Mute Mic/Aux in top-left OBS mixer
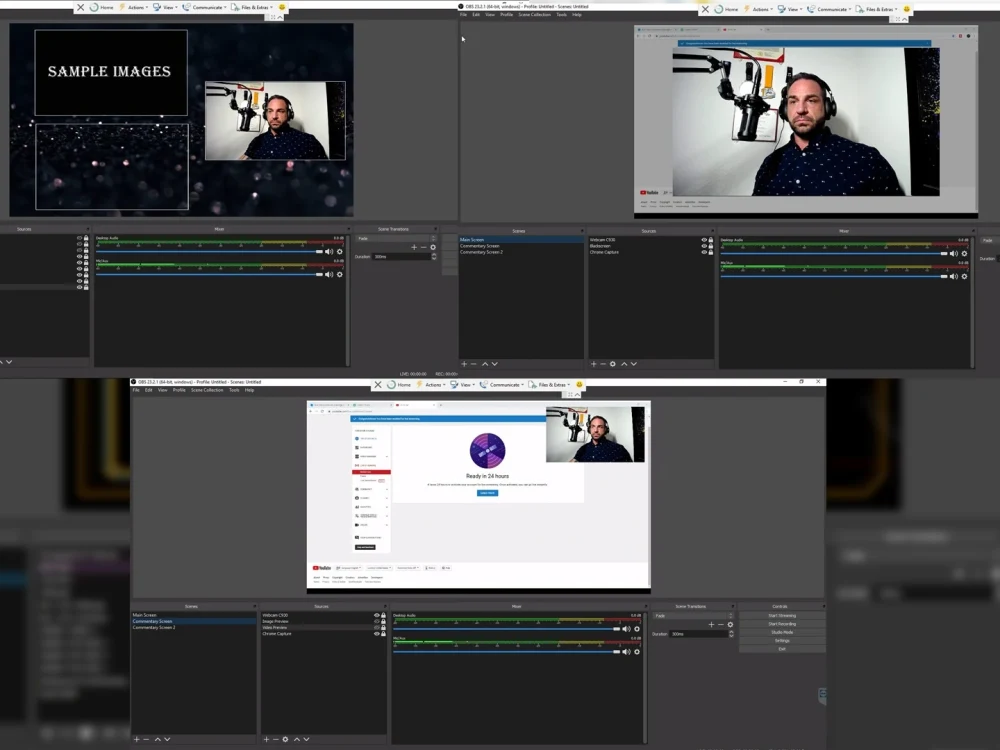The image size is (1000, 750). click(x=329, y=274)
